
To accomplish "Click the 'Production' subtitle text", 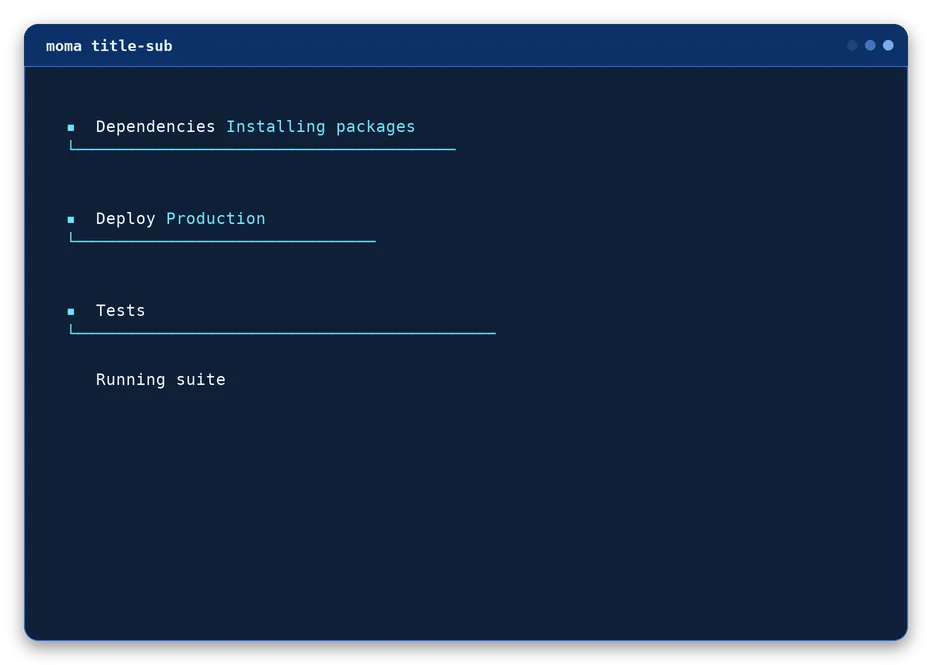I will click(215, 219).
